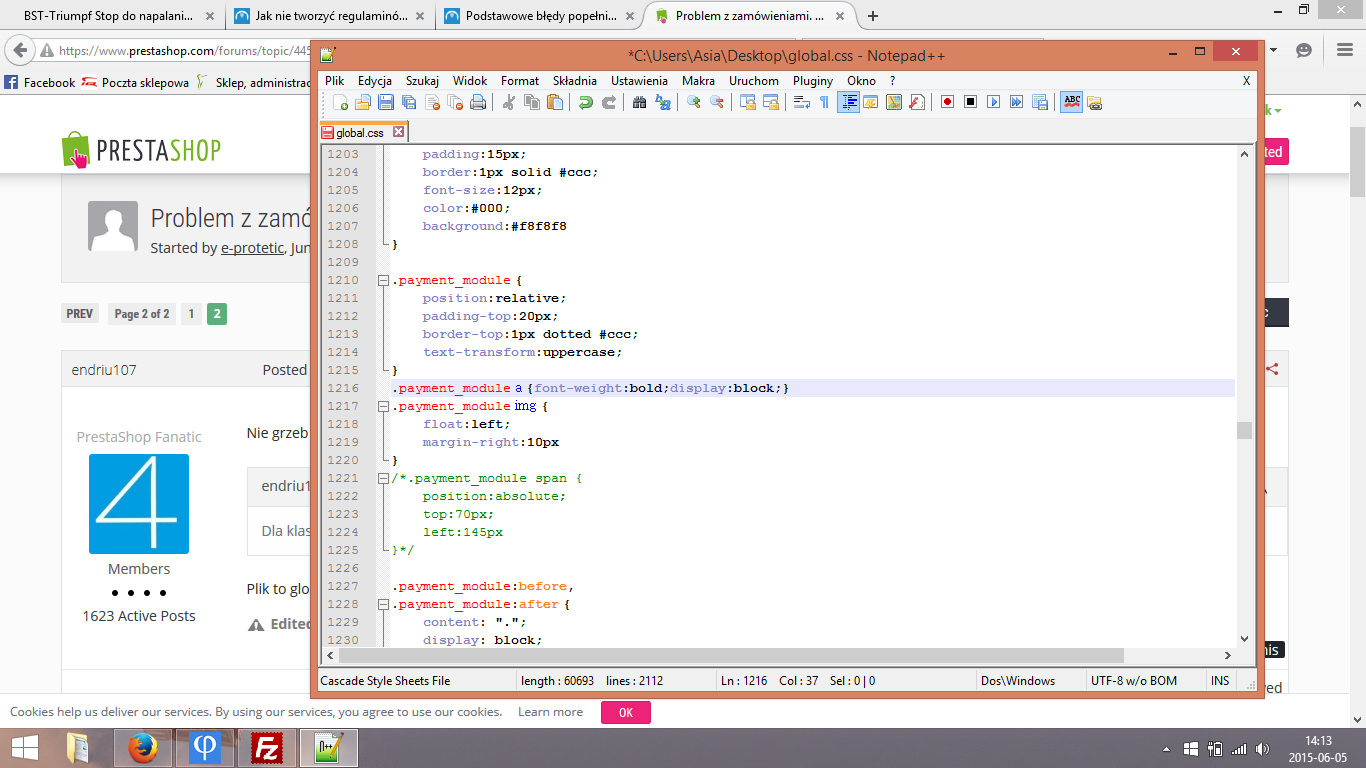Click the Save file toolbar icon

(x=386, y=102)
